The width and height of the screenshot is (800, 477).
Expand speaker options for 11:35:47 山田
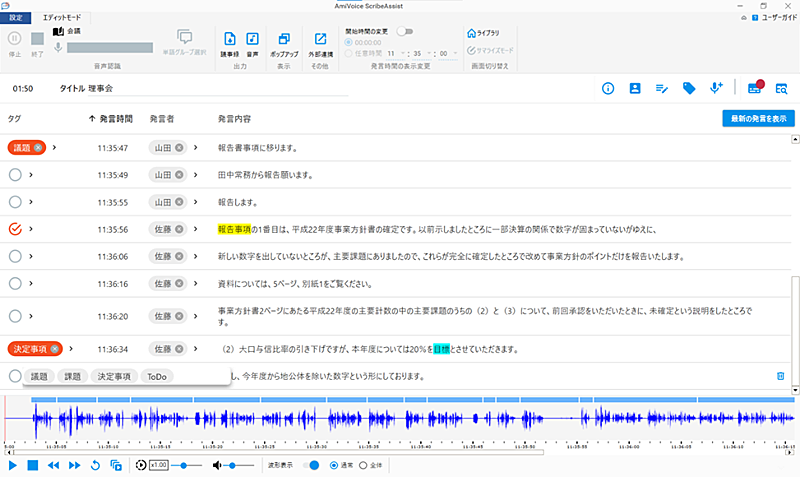[196, 148]
